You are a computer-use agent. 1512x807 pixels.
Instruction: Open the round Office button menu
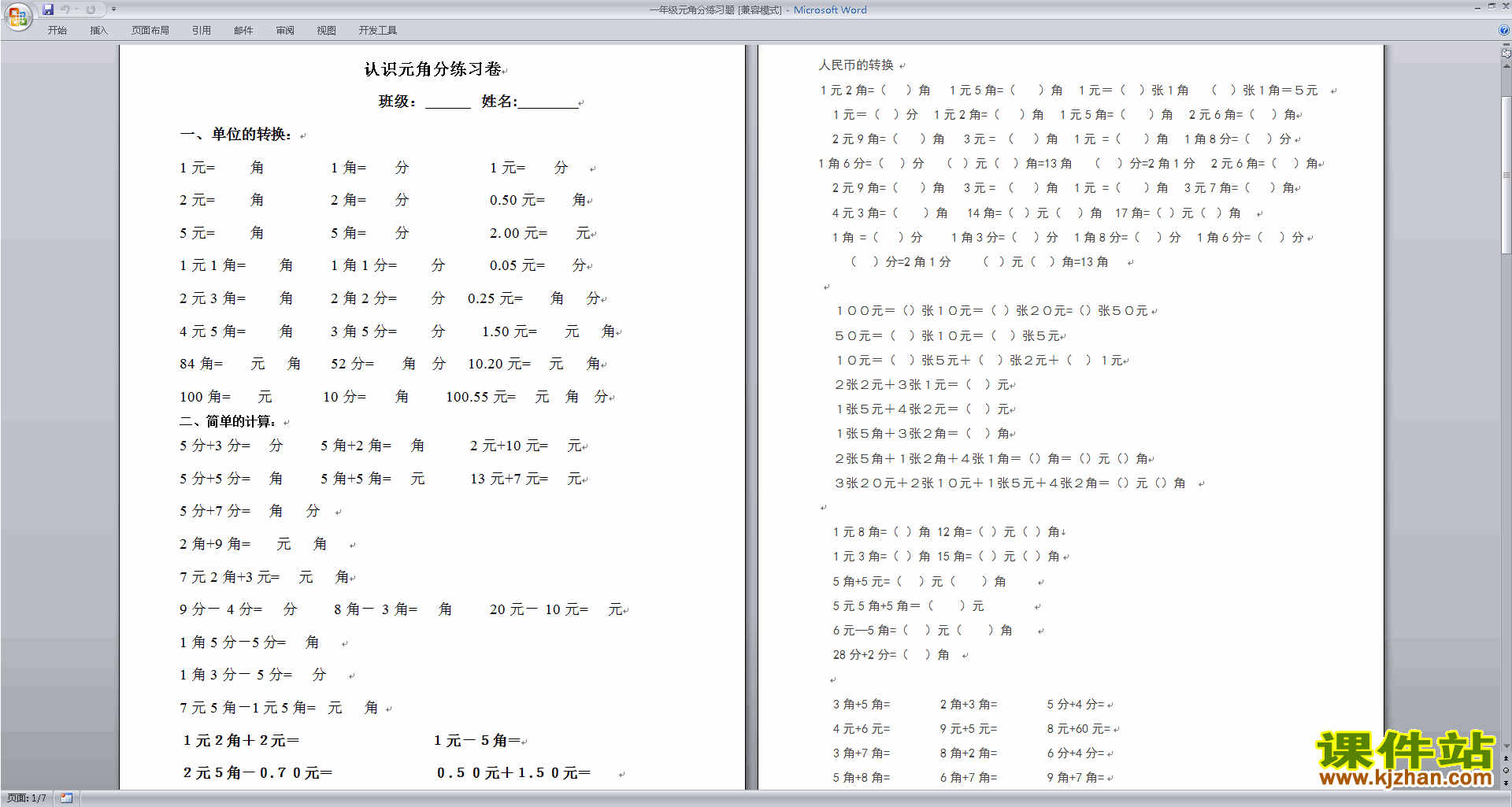click(17, 16)
